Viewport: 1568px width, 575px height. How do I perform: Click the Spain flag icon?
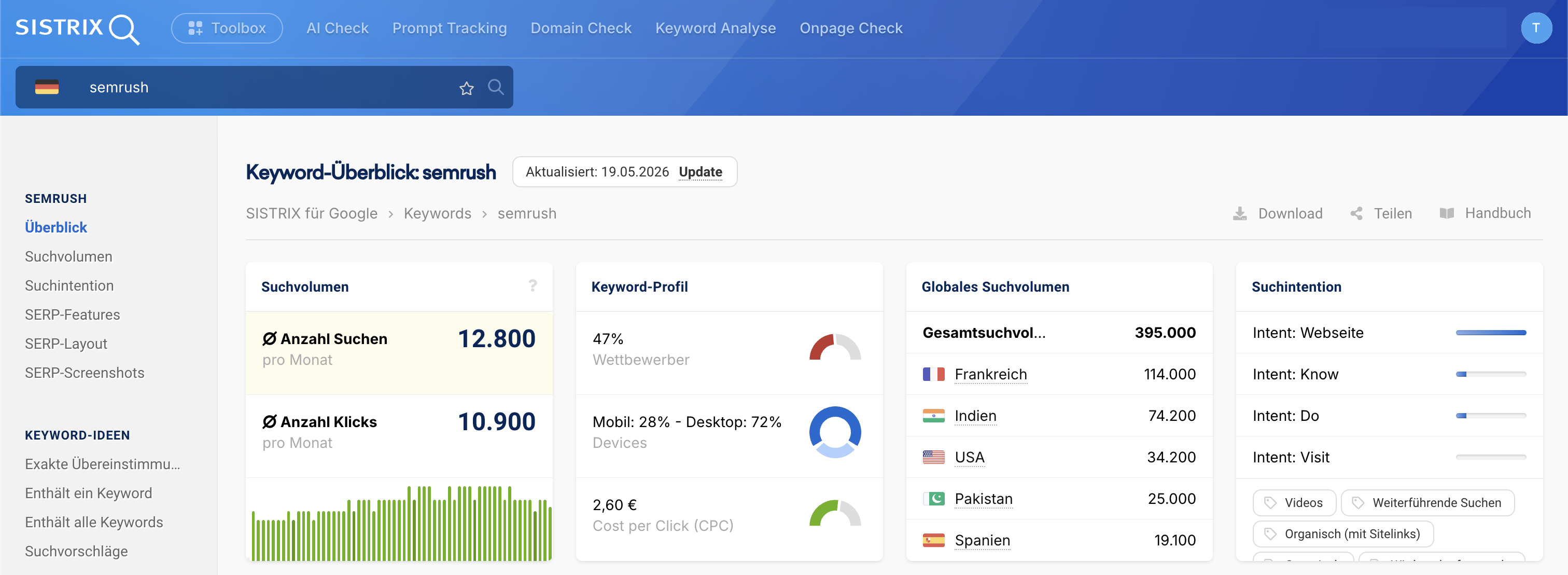(x=933, y=540)
